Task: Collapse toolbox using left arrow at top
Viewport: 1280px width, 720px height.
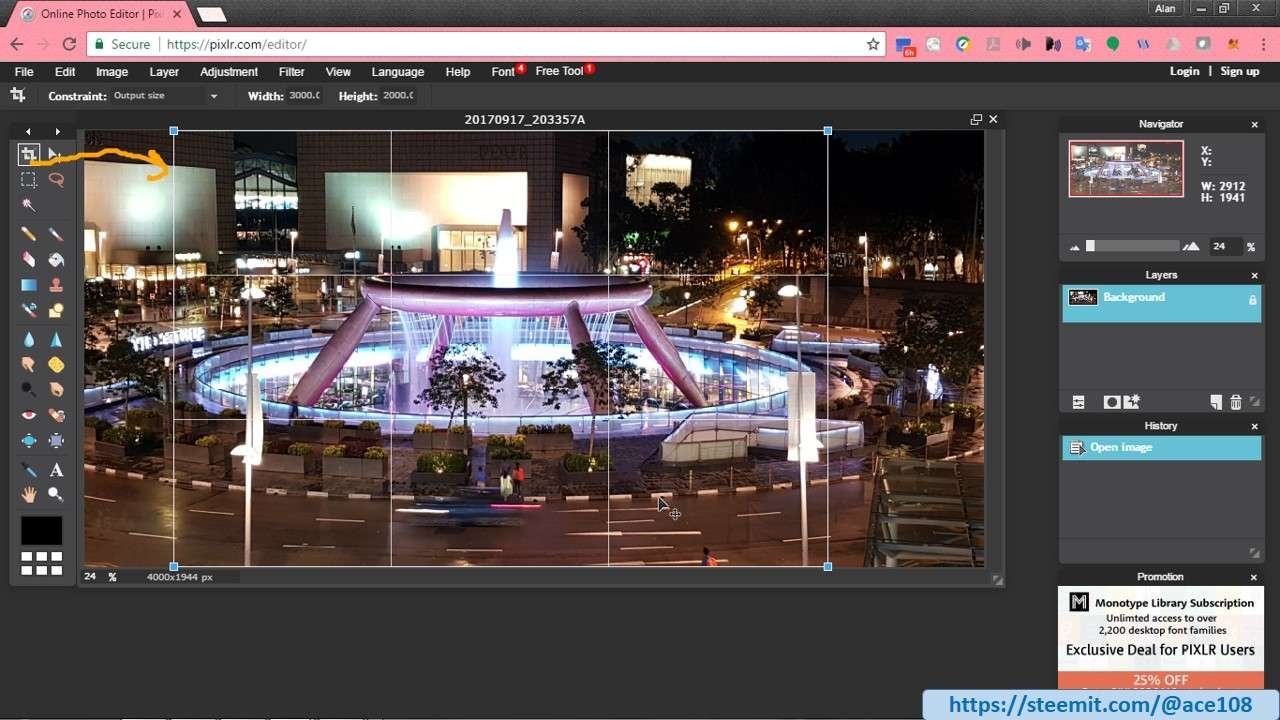Action: coord(28,132)
